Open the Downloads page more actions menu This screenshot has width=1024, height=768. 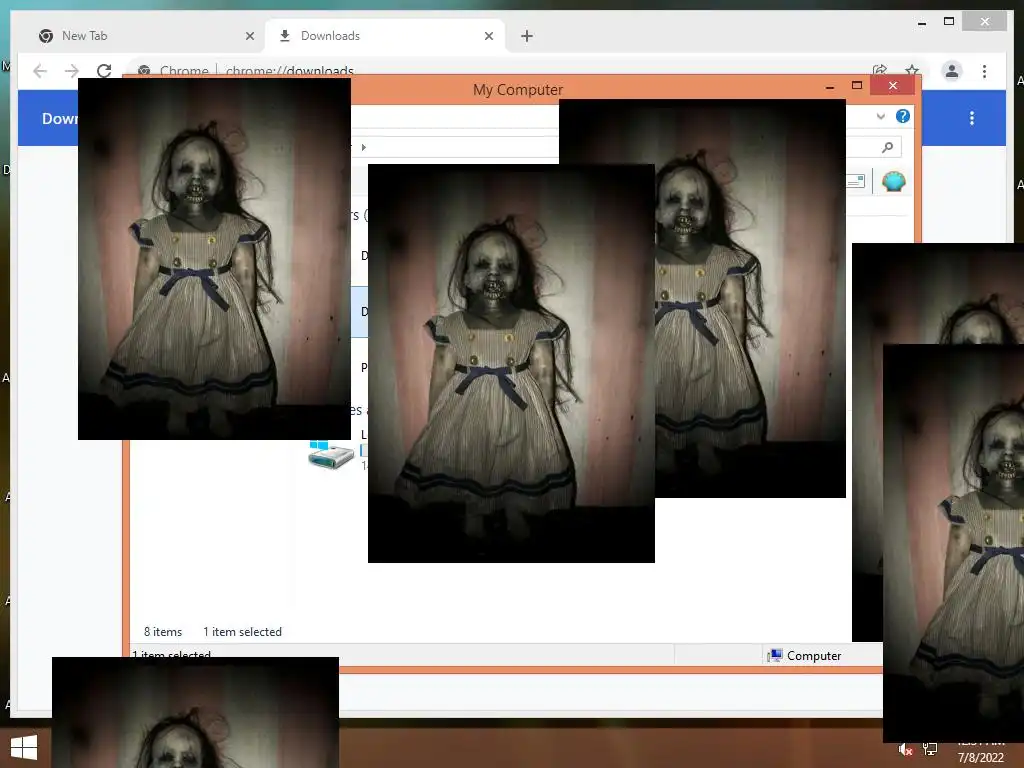pos(972,118)
